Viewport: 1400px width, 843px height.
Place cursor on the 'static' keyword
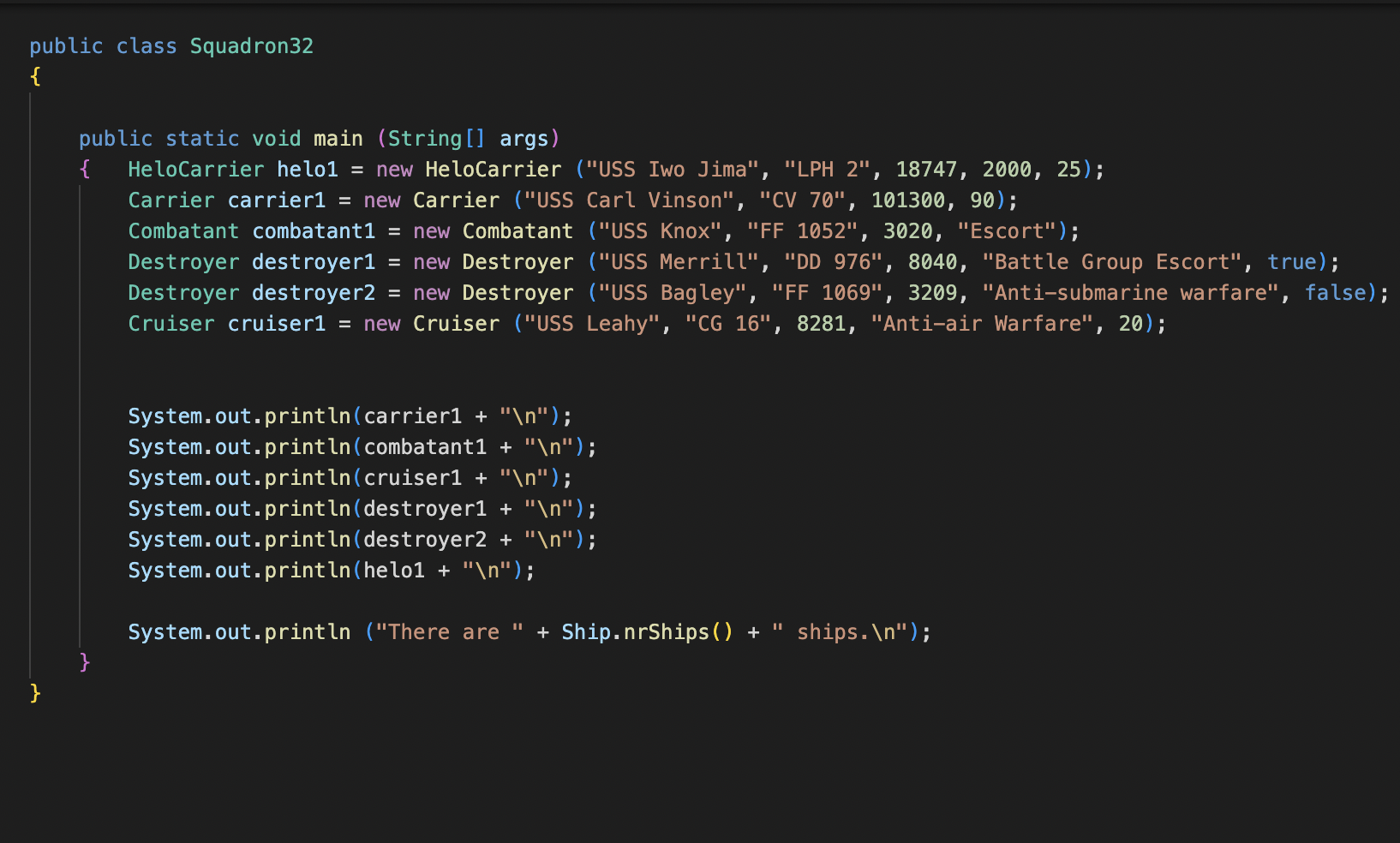(202, 139)
